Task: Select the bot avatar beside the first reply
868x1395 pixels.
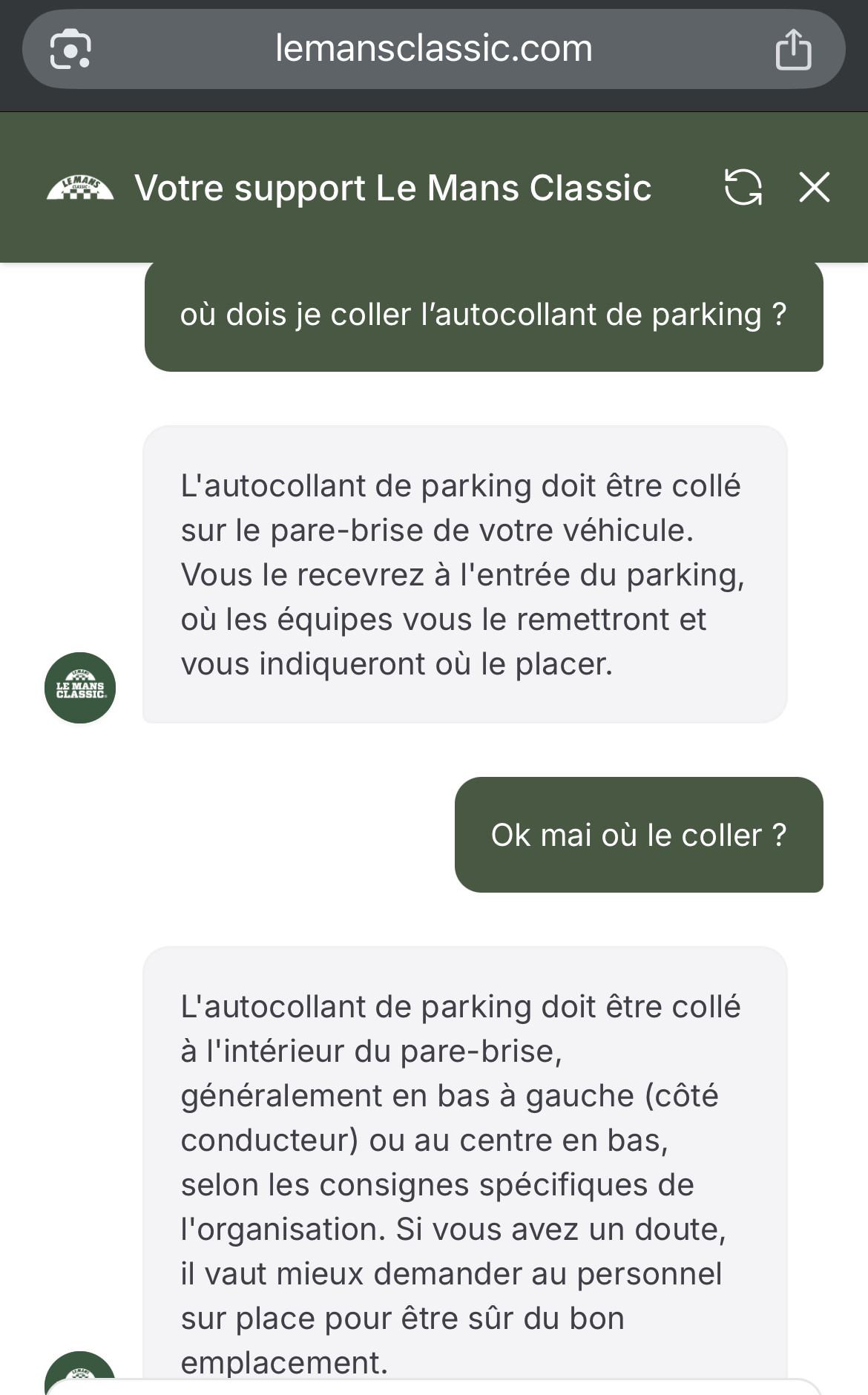Action: point(80,688)
